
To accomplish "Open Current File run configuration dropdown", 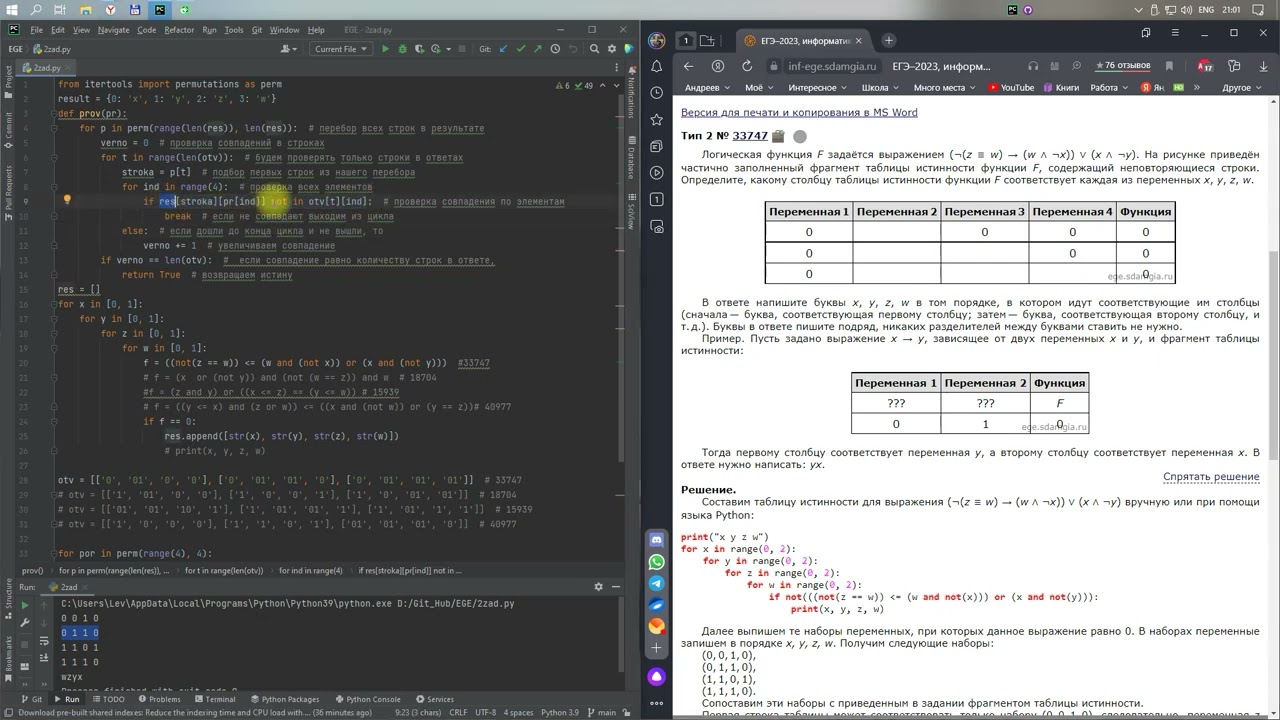I will point(341,48).
